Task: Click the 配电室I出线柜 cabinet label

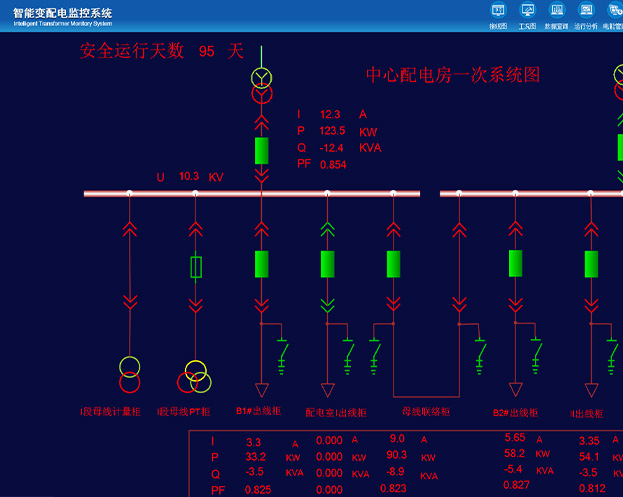Action: pyautogui.click(x=336, y=412)
